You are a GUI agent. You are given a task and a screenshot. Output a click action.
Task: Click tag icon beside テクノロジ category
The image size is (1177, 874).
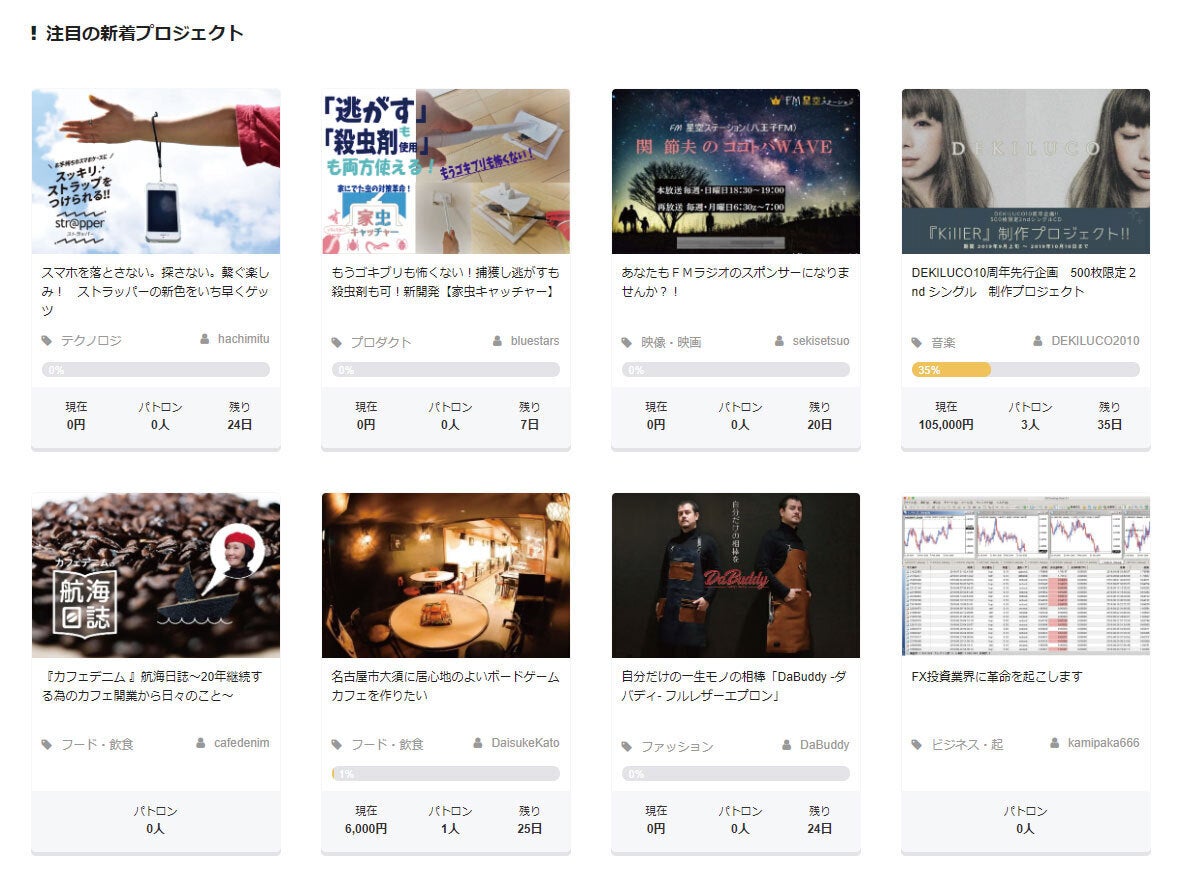[47, 341]
